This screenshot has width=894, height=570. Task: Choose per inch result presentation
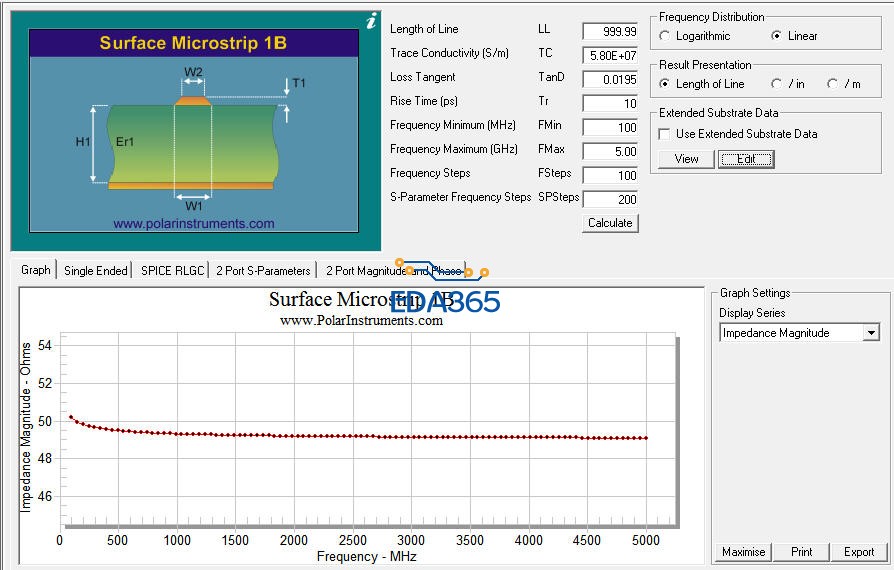pyautogui.click(x=776, y=84)
